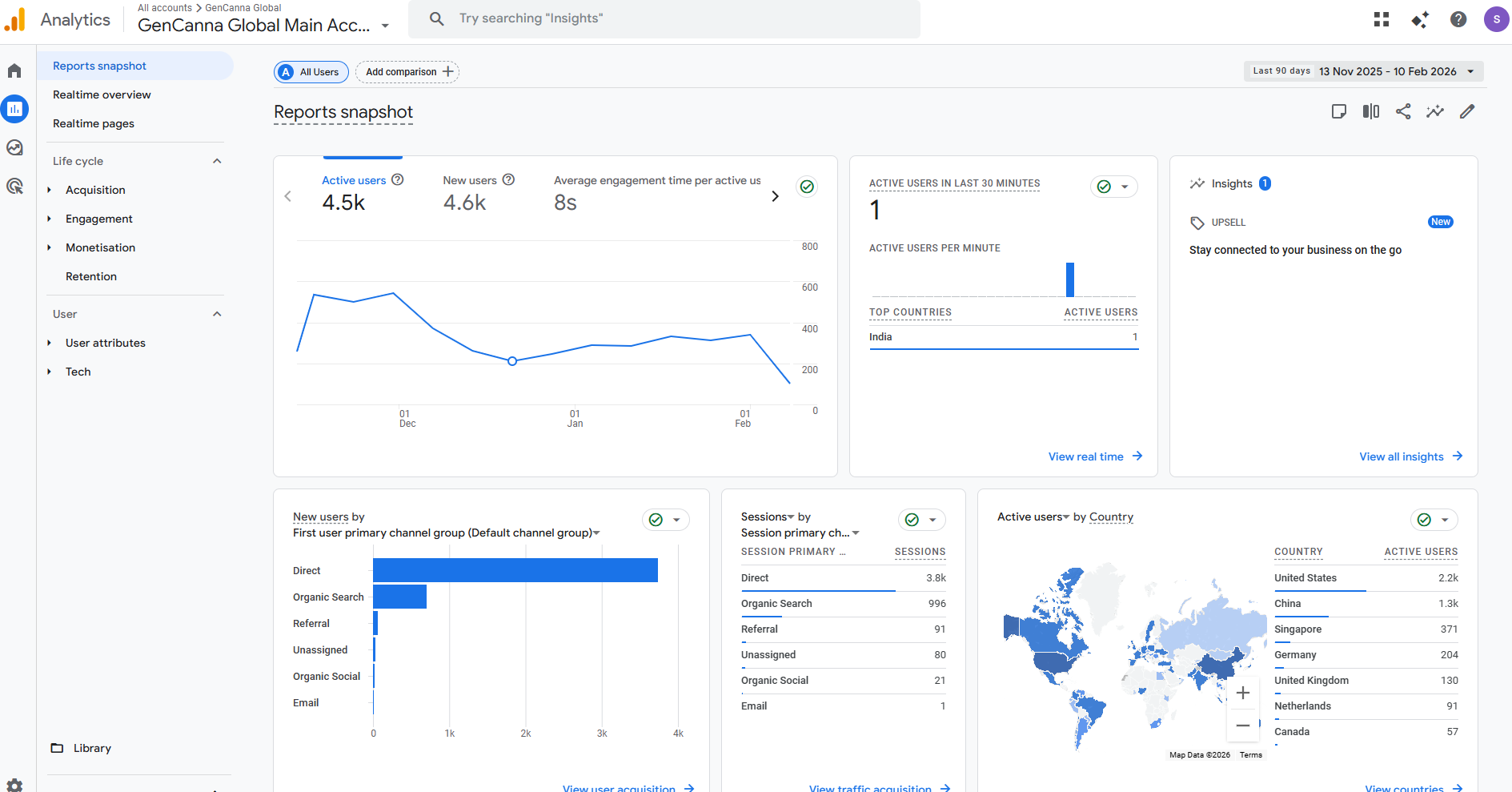Open the GenCanna account selector dropdown

pos(385,26)
